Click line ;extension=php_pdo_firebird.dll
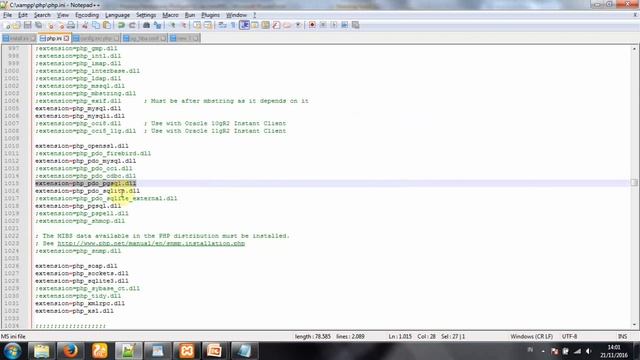640x360 pixels. tap(93, 153)
